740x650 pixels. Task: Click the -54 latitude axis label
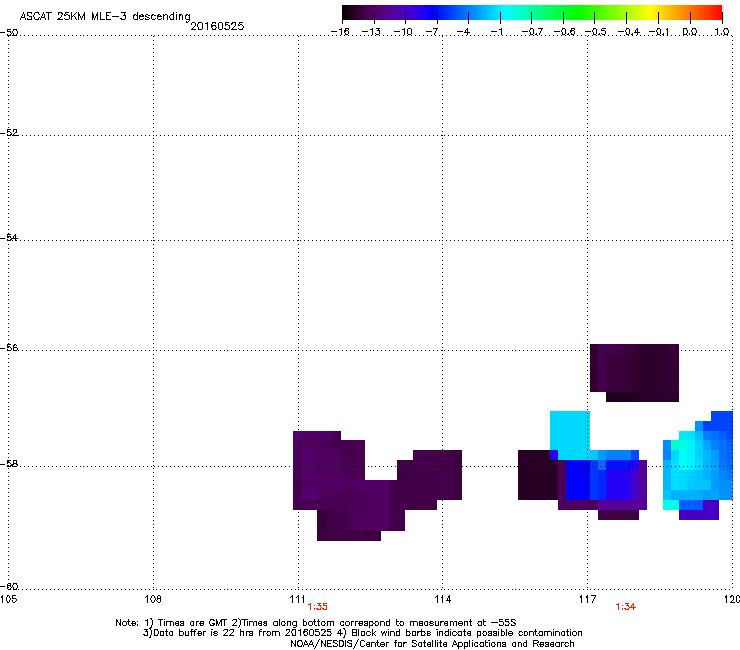point(9,237)
